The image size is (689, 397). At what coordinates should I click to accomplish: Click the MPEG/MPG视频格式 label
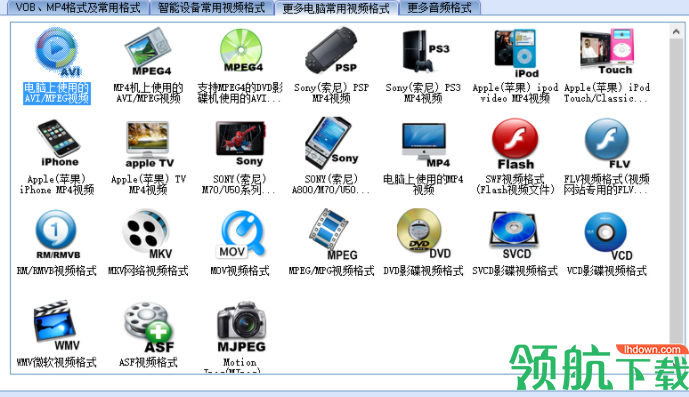pos(331,271)
